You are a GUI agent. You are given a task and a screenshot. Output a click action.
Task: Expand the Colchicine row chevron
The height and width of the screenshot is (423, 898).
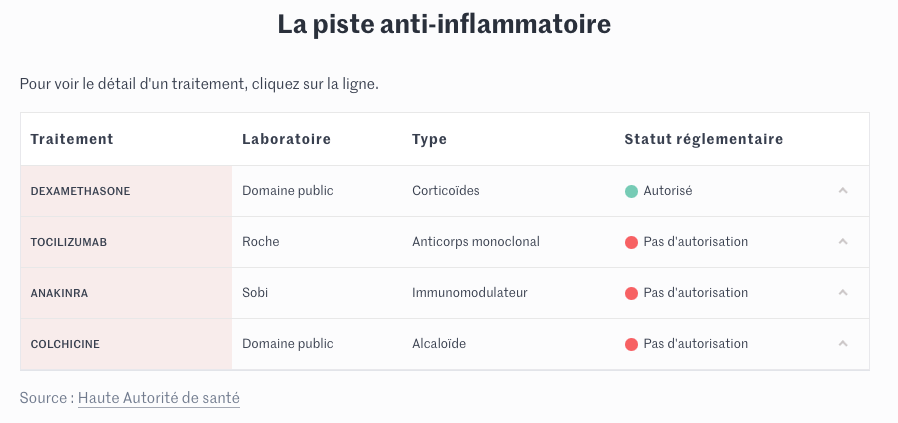coord(843,344)
